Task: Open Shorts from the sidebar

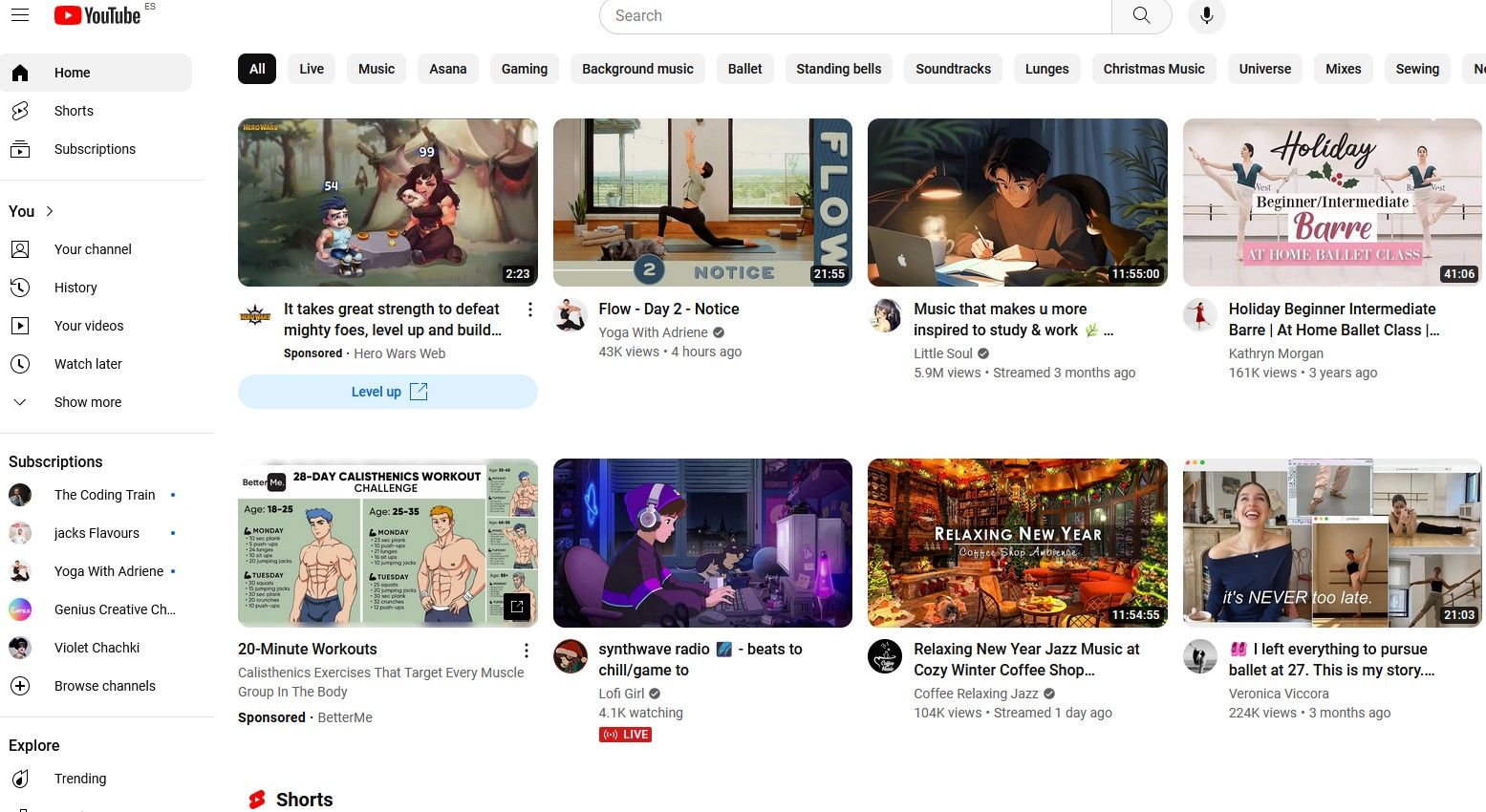Action: click(74, 110)
